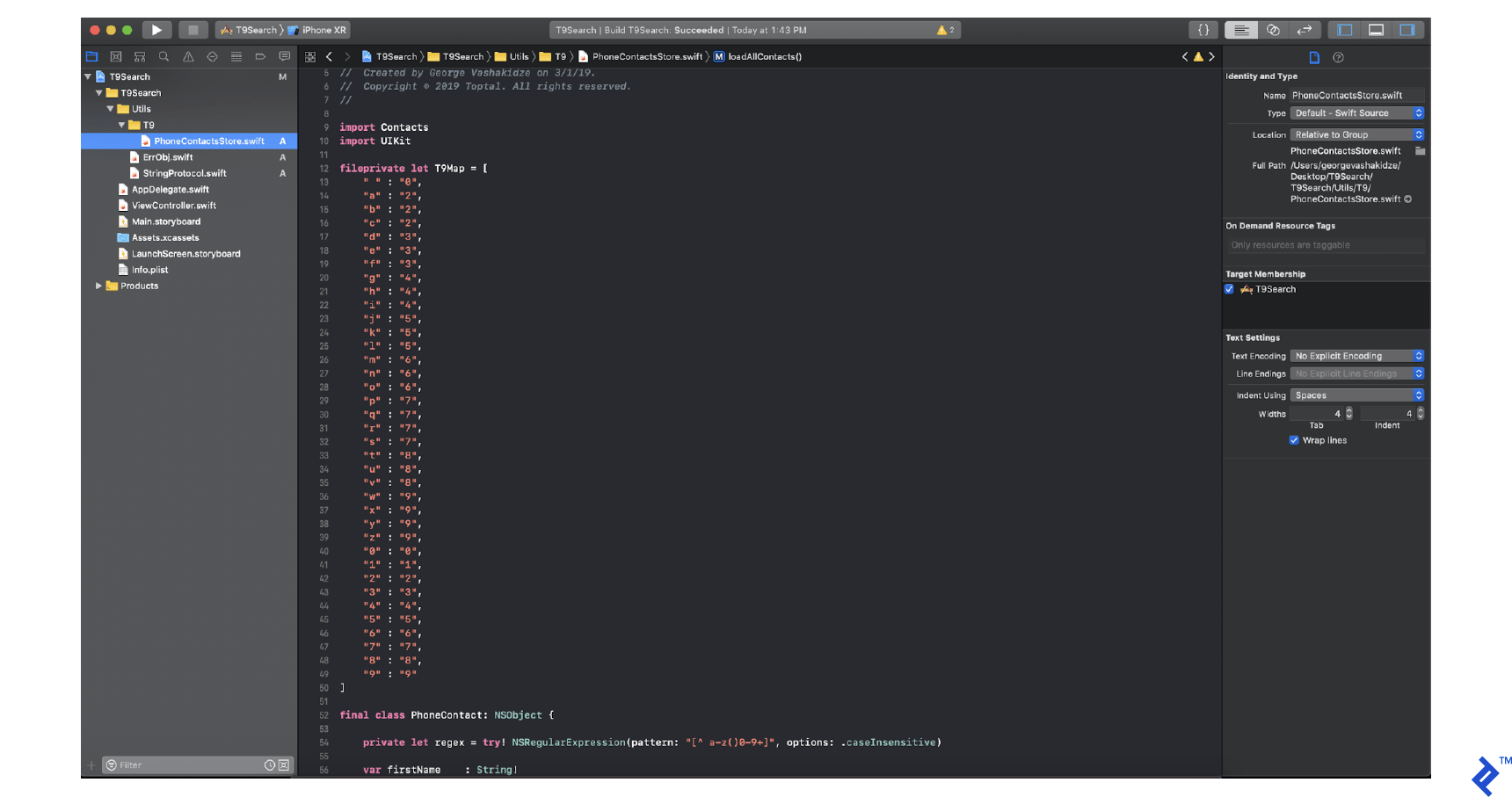Image resolution: width=1512 pixels, height=797 pixels.
Task: Open the Text Encoding dropdown
Action: click(x=1357, y=356)
